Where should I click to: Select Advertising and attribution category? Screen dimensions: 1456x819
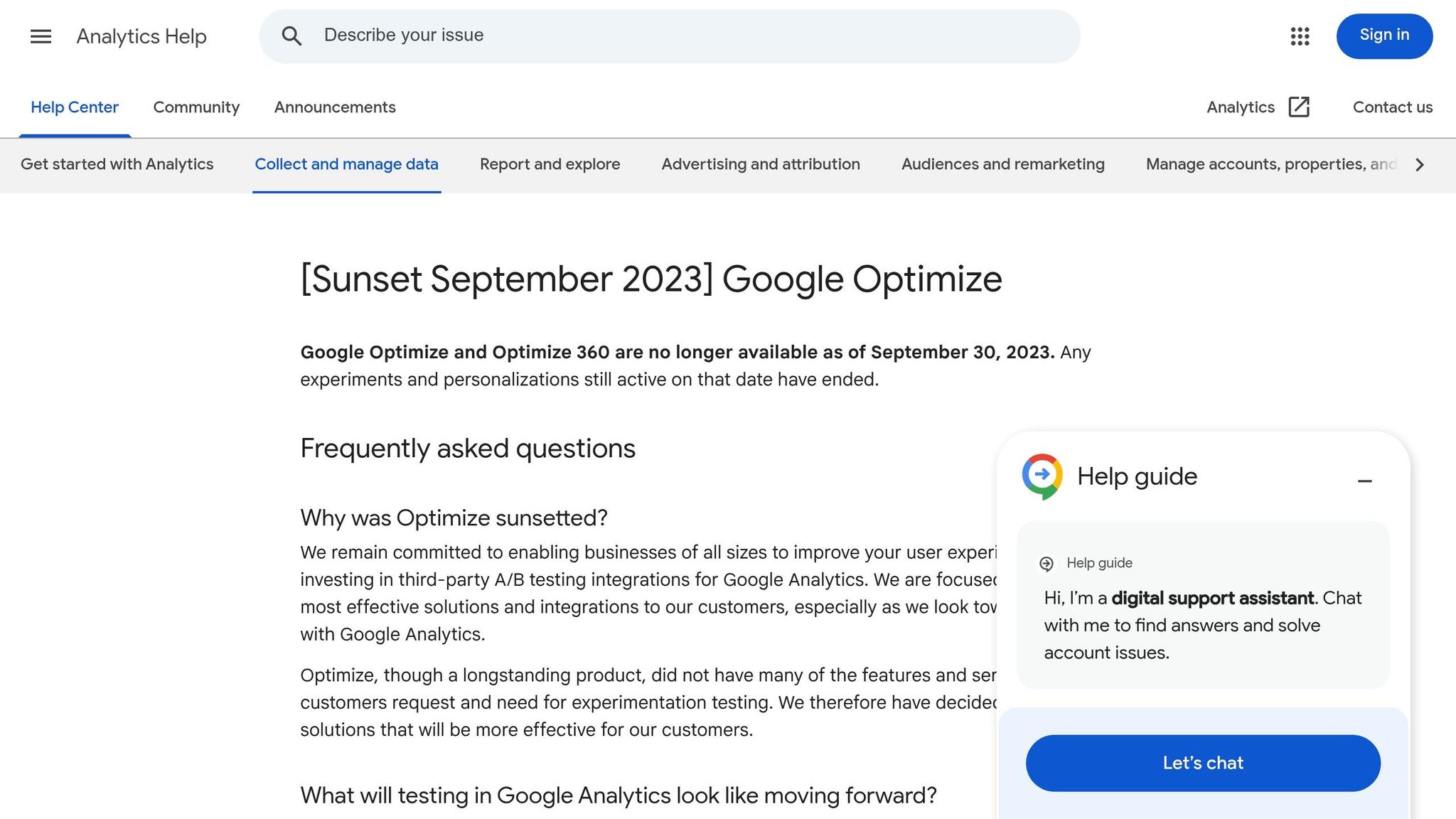(x=760, y=164)
